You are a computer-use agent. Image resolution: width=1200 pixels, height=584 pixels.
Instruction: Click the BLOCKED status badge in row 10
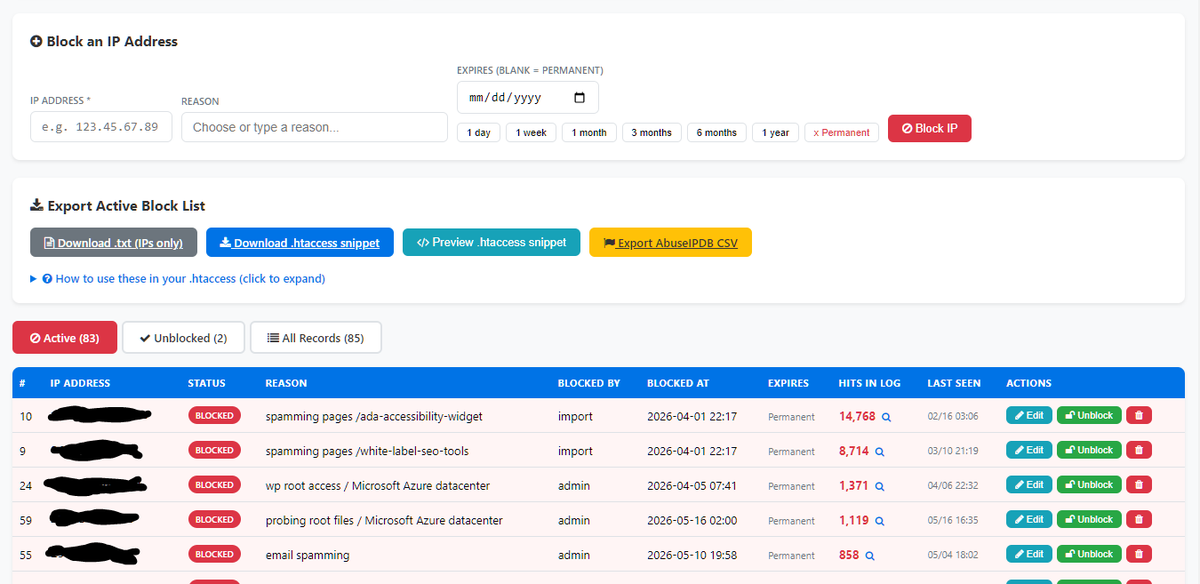[x=214, y=416]
